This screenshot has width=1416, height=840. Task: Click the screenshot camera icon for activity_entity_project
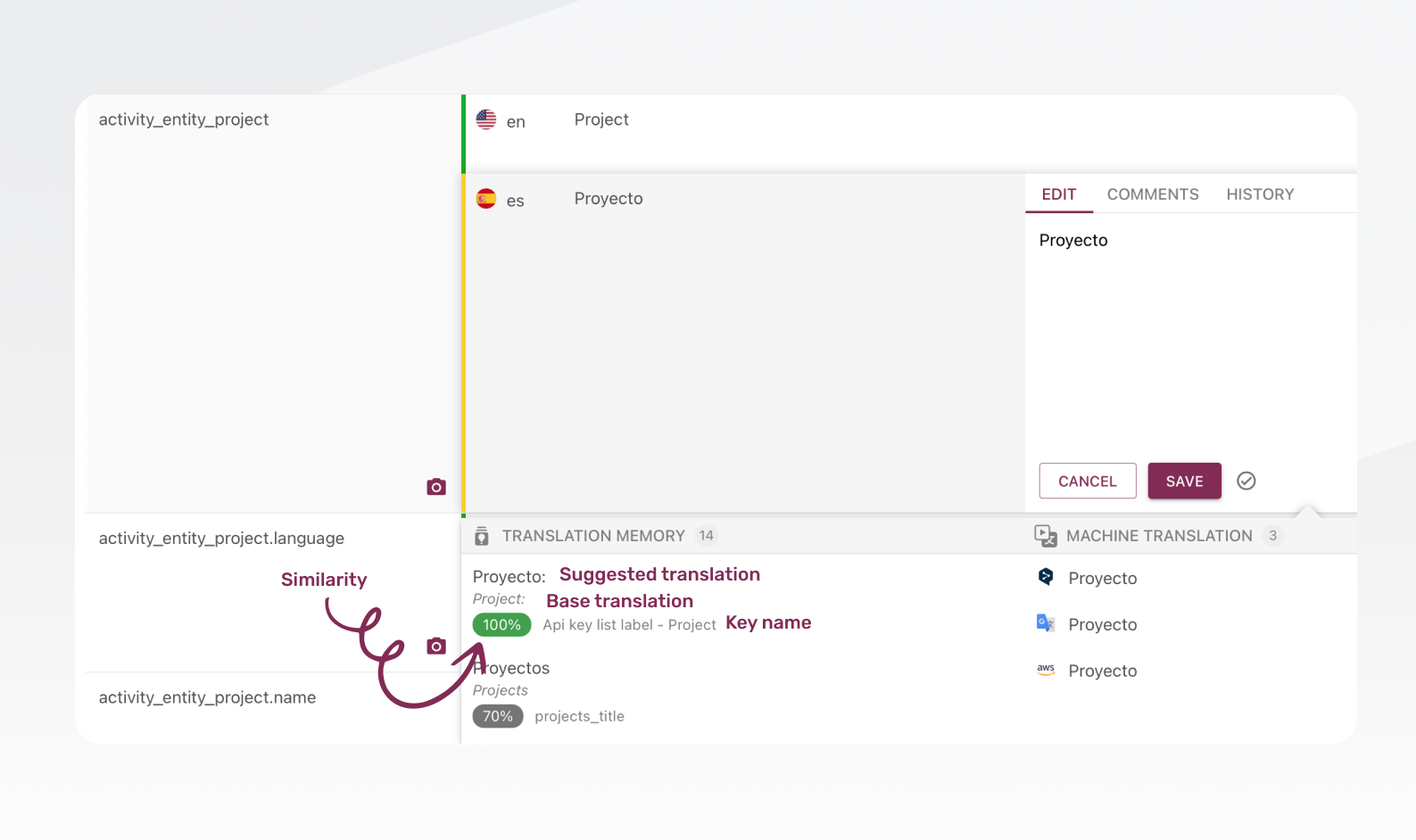pos(435,487)
